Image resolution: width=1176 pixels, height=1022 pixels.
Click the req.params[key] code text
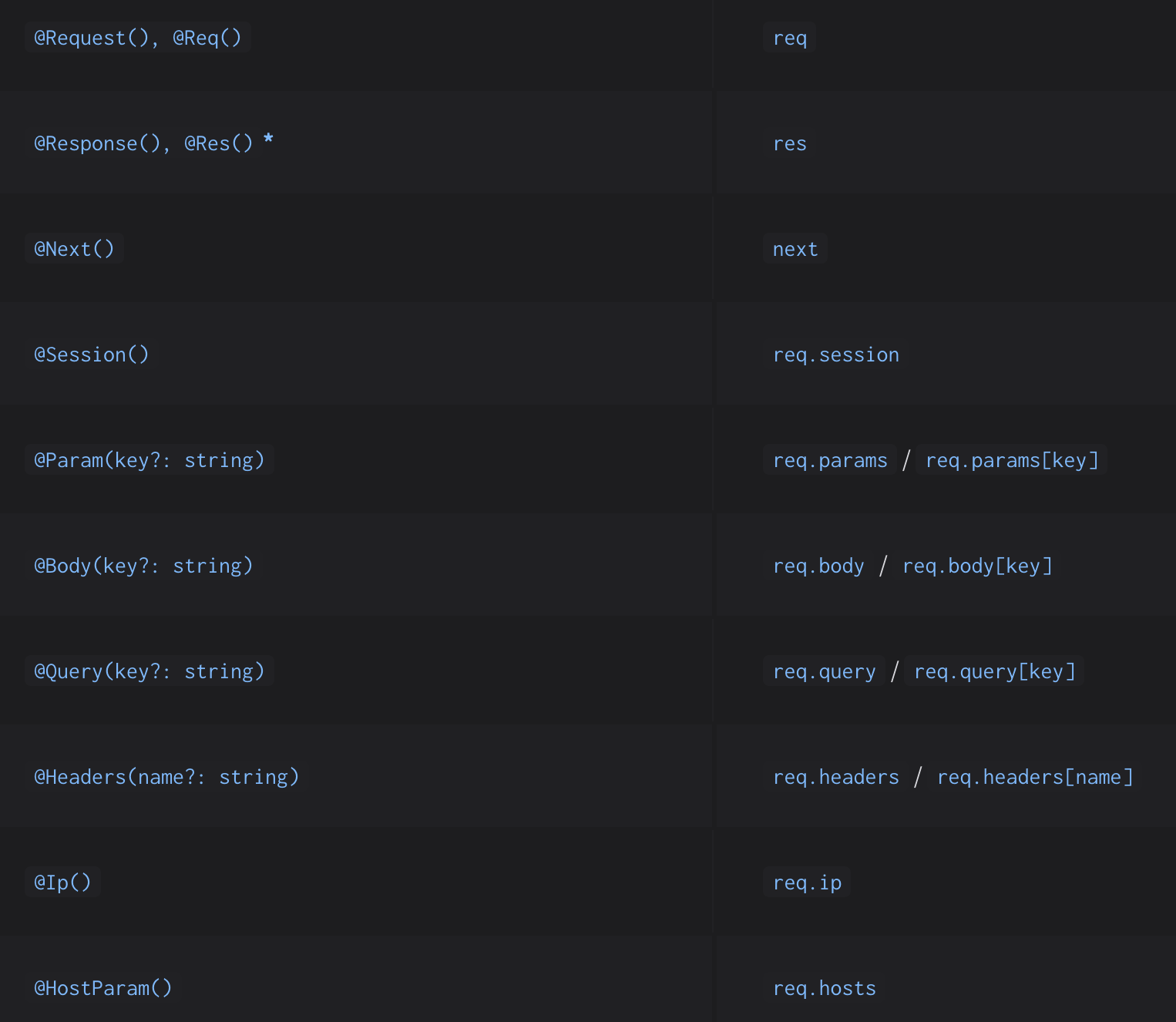click(1011, 460)
